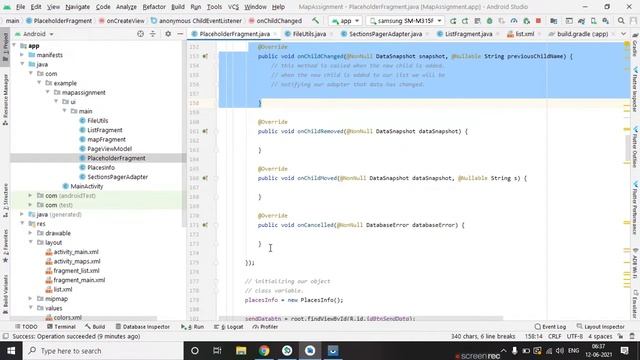This screenshot has height=360, width=640.
Task: Open the app run configuration dropdown
Action: (346, 21)
